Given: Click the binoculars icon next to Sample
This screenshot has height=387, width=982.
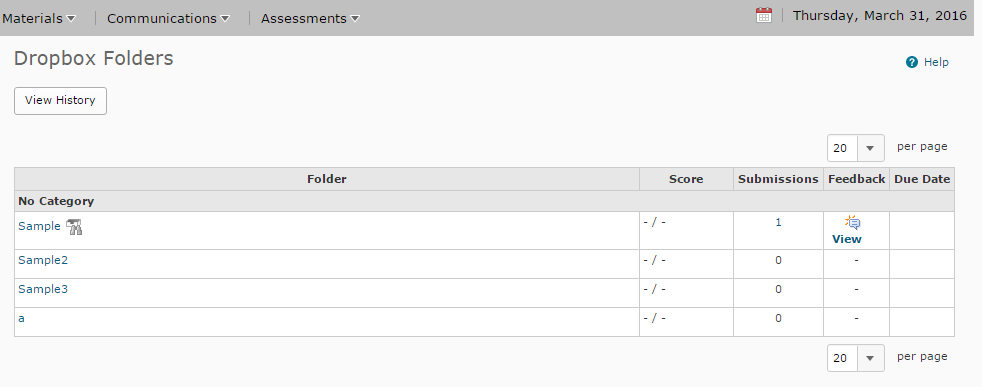Looking at the screenshot, I should coord(75,227).
